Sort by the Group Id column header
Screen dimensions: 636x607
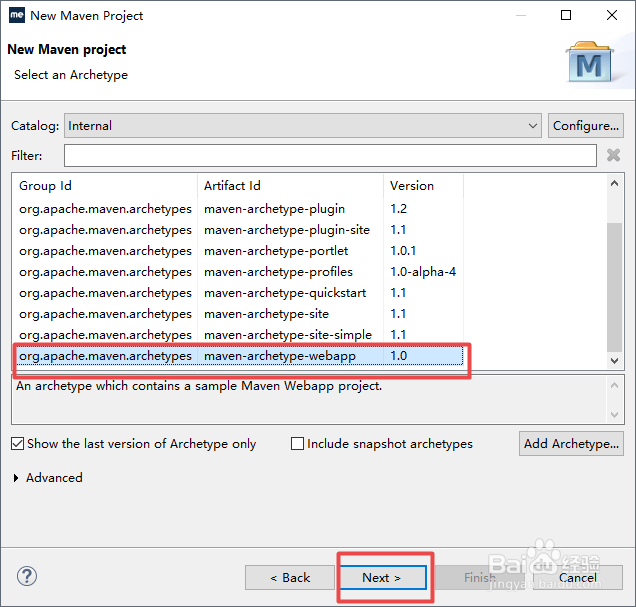click(x=105, y=186)
